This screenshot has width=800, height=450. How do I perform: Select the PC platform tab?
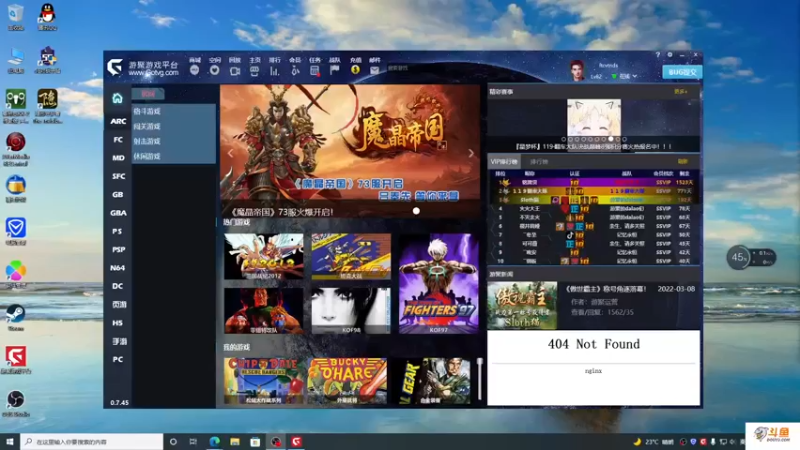click(x=118, y=359)
